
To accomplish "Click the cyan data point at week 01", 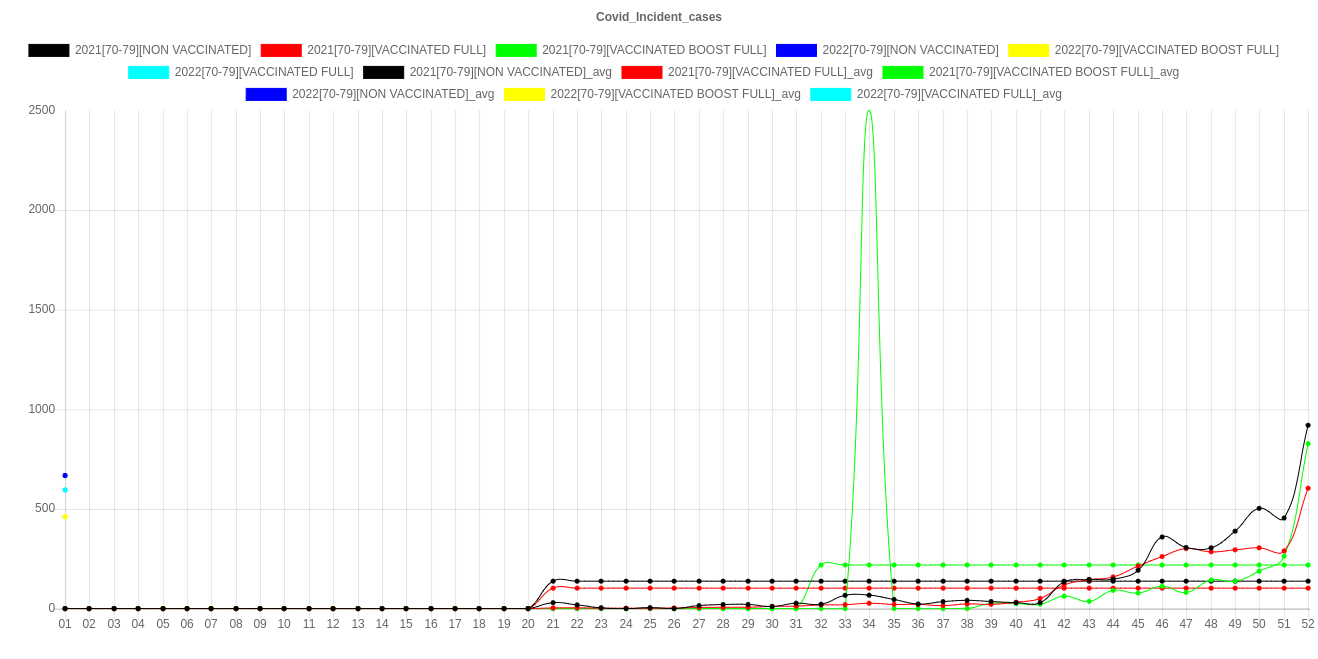I will click(65, 490).
